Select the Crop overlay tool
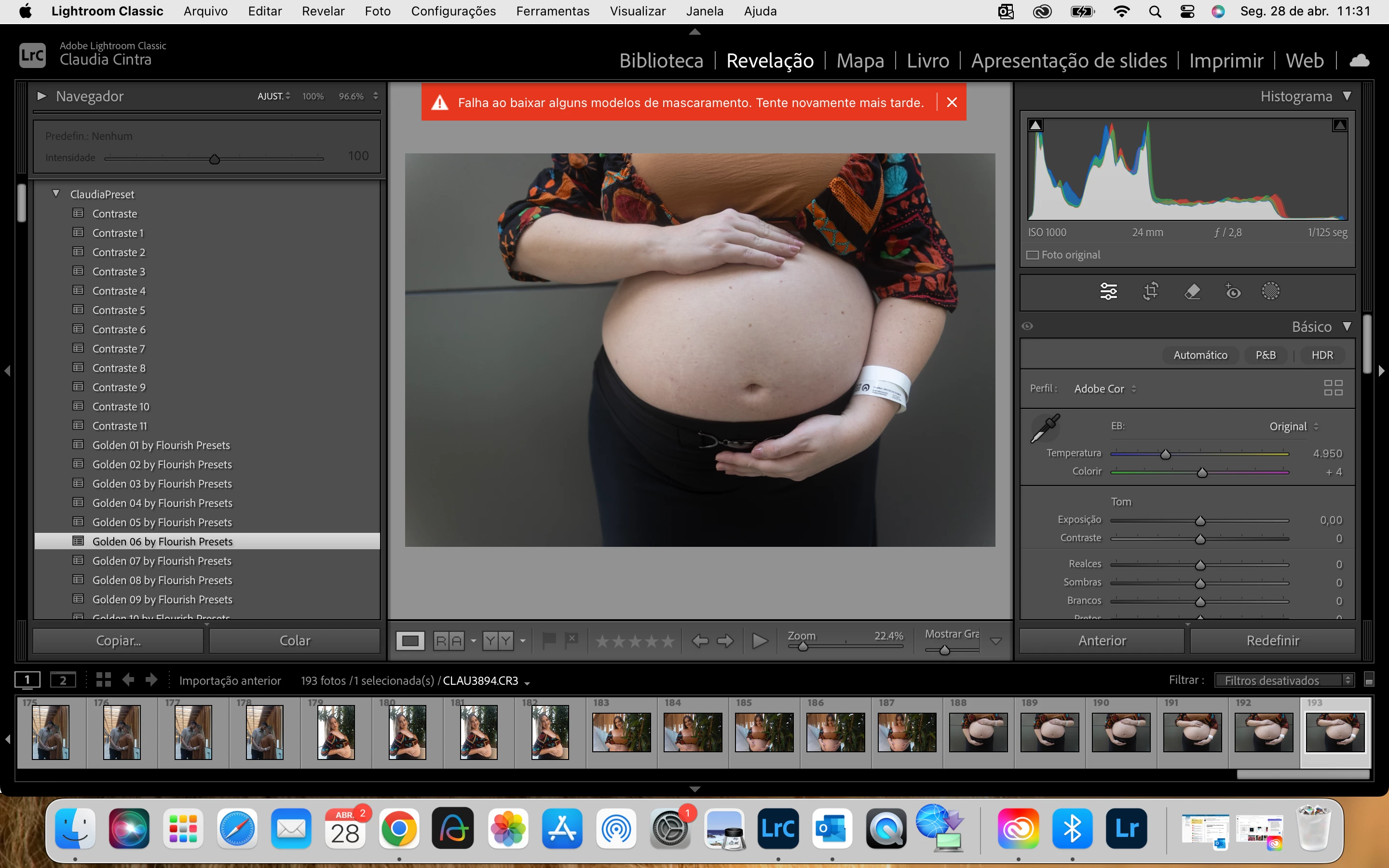The image size is (1389, 868). (1150, 291)
